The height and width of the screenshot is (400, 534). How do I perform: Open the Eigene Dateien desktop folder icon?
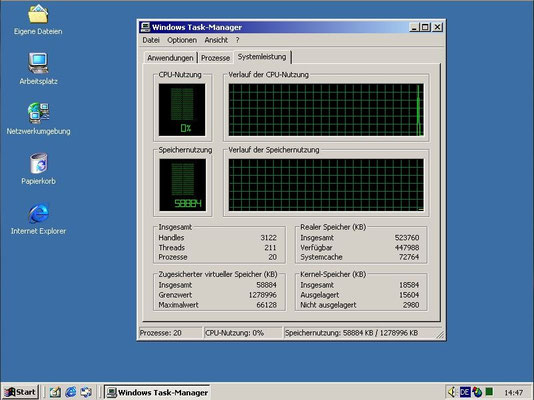tap(38, 14)
